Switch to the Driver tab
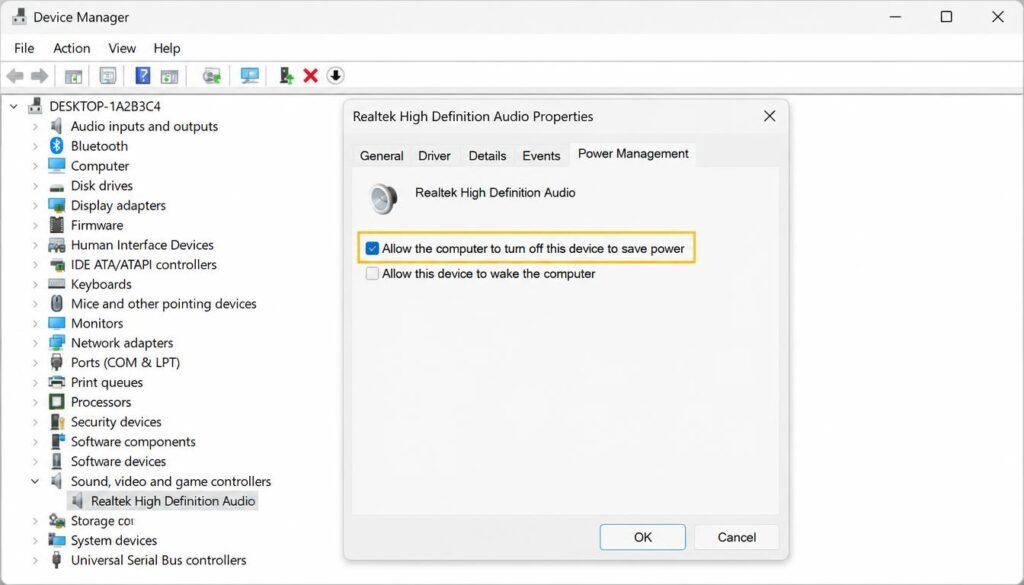Screen dimensions: 1024x585 point(434,156)
